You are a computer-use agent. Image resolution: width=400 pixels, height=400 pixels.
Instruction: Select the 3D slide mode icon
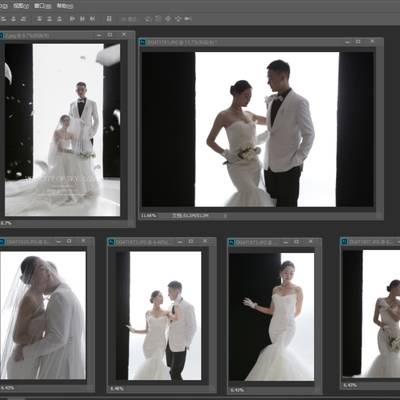click(178, 19)
